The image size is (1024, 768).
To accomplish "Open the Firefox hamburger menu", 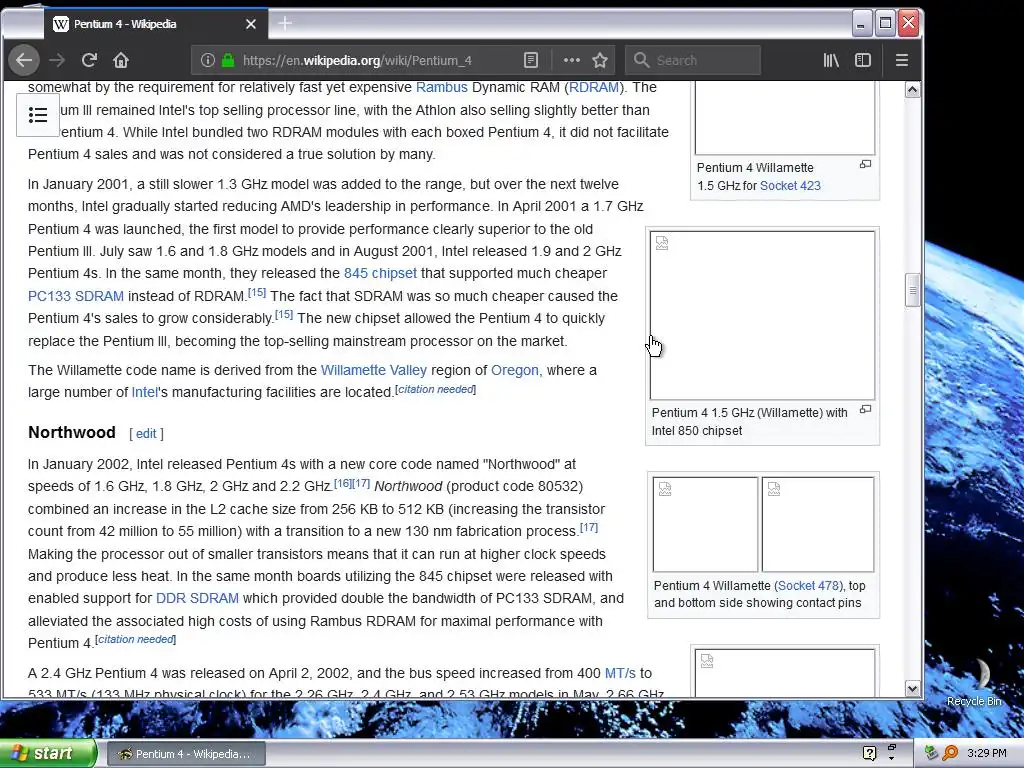I will coord(902,60).
